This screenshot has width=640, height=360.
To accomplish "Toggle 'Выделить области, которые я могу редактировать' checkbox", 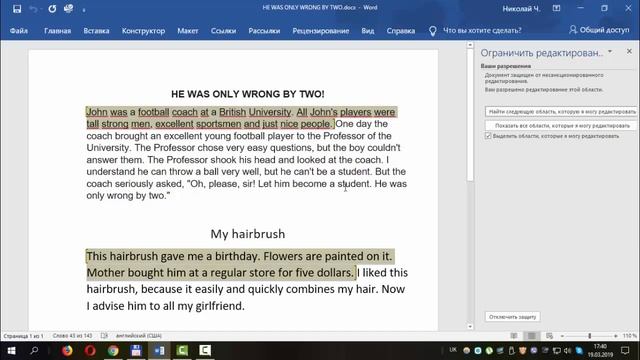I will [488, 136].
